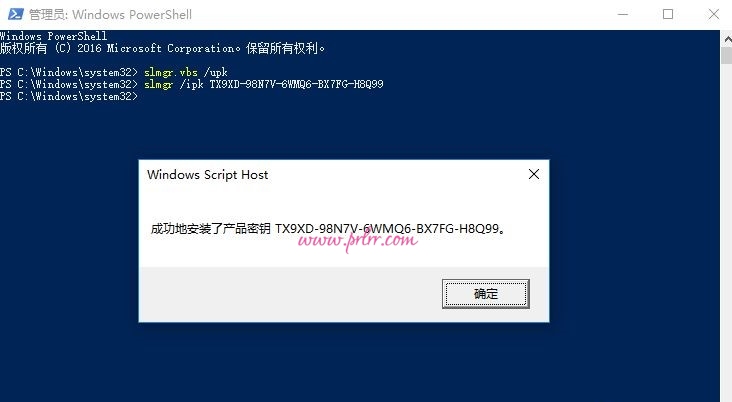This screenshot has width=732, height=402.
Task: Close the Windows Script Host dialog
Action: point(534,175)
